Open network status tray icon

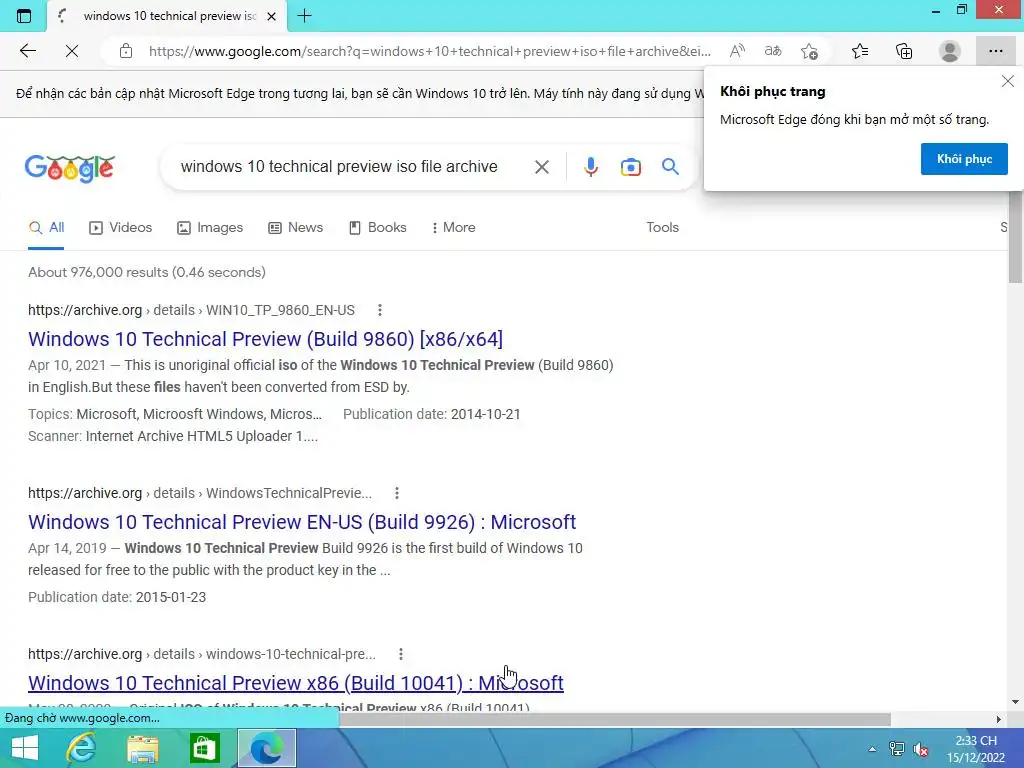click(897, 749)
